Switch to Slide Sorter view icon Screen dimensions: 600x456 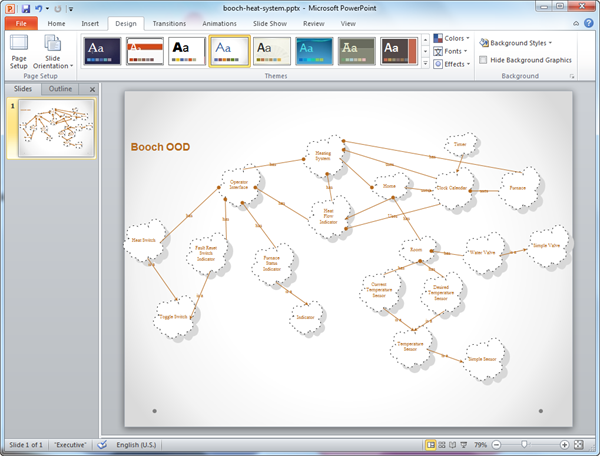point(442,445)
